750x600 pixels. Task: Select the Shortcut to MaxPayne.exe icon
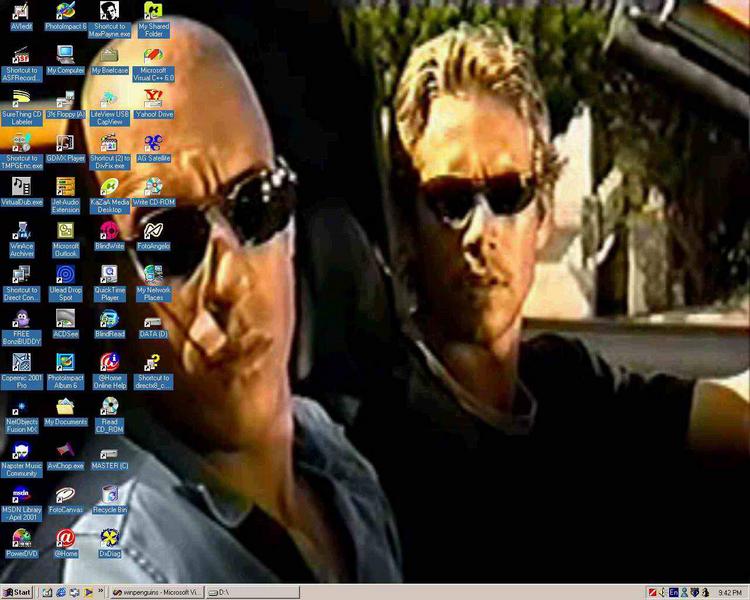click(x=110, y=20)
